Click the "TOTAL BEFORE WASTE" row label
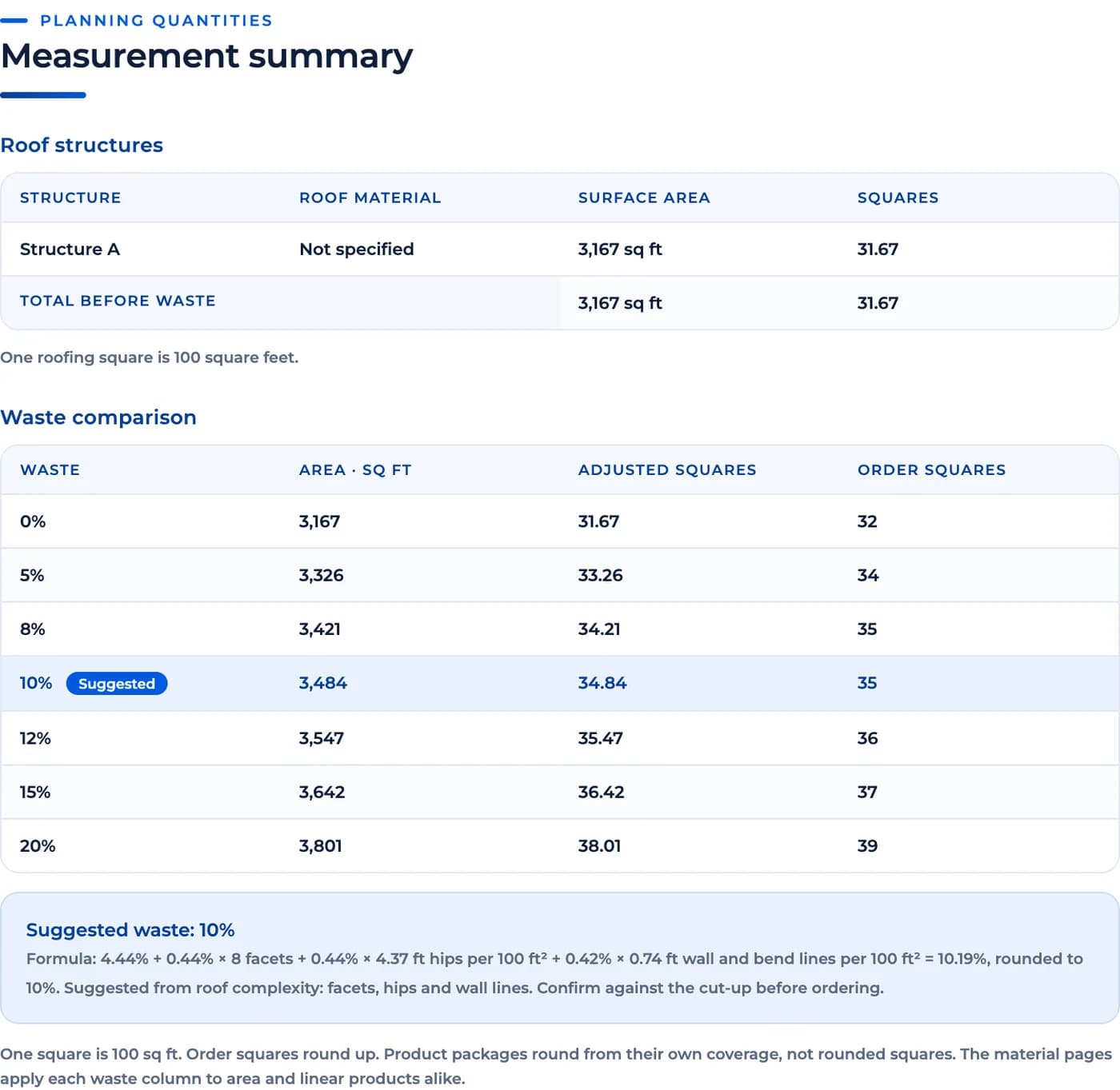Viewport: 1120px width, 1090px height. point(118,301)
